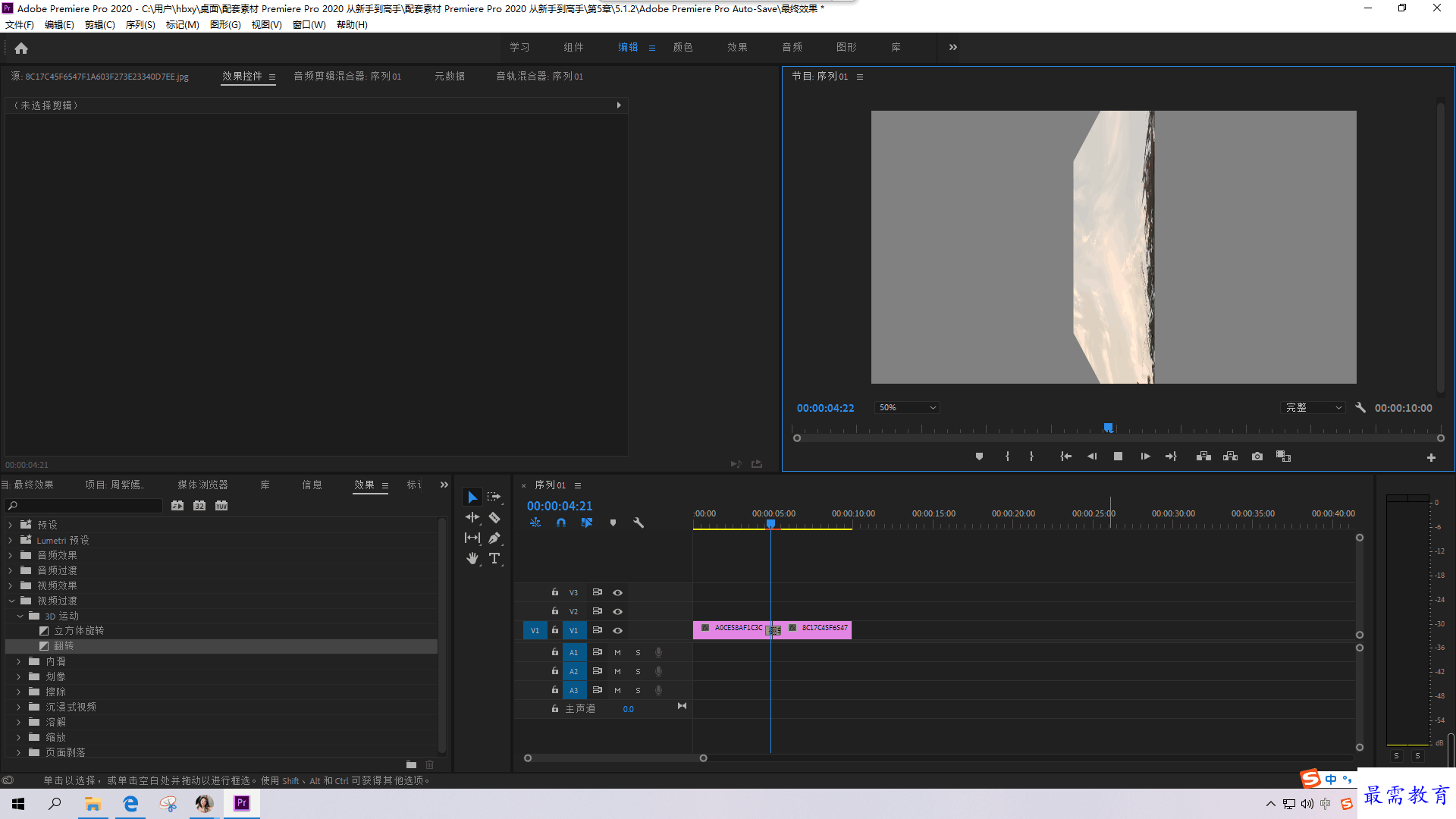This screenshot has height=819, width=1456.
Task: Open the 文件(F) menu
Action: pos(20,25)
